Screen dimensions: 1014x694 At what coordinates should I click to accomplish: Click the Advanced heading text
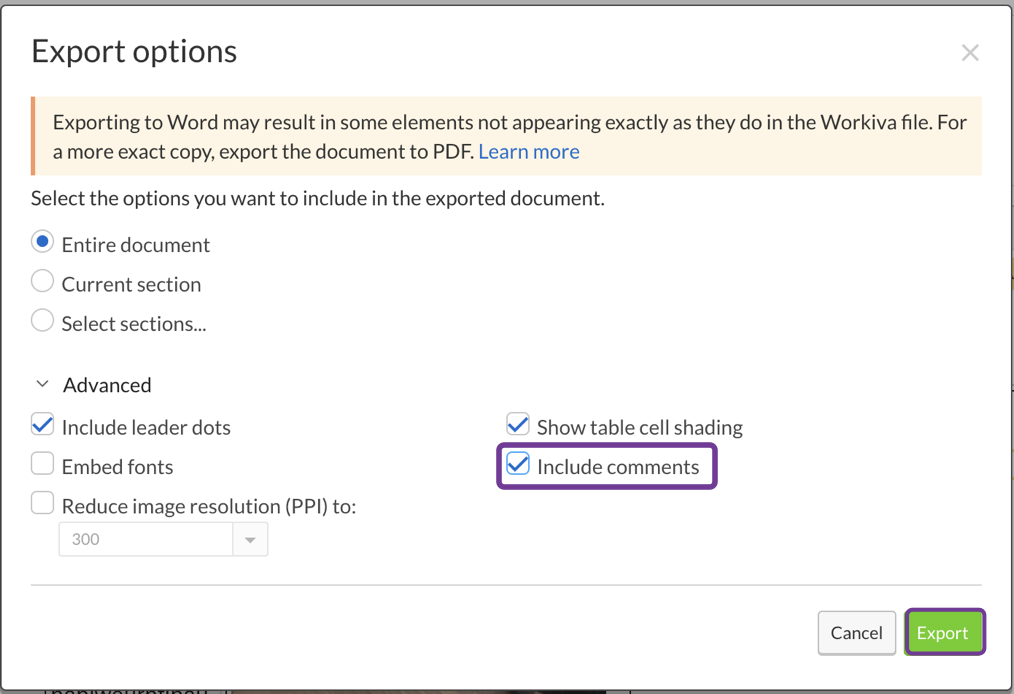[107, 385]
